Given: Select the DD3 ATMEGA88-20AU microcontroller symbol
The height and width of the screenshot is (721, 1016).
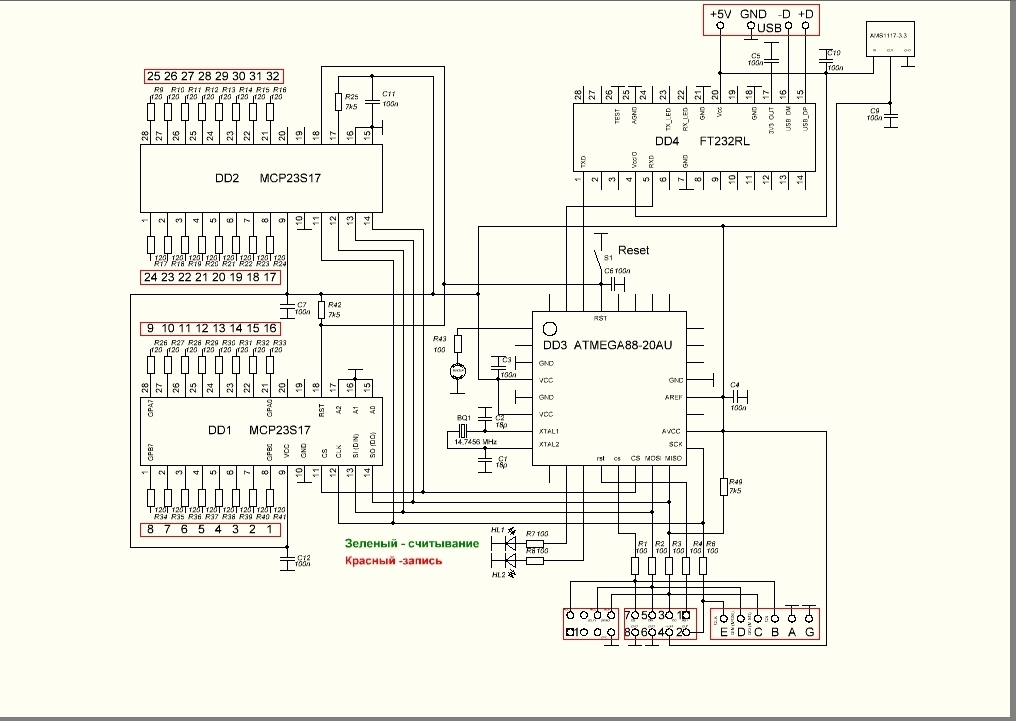Looking at the screenshot, I should 610,390.
